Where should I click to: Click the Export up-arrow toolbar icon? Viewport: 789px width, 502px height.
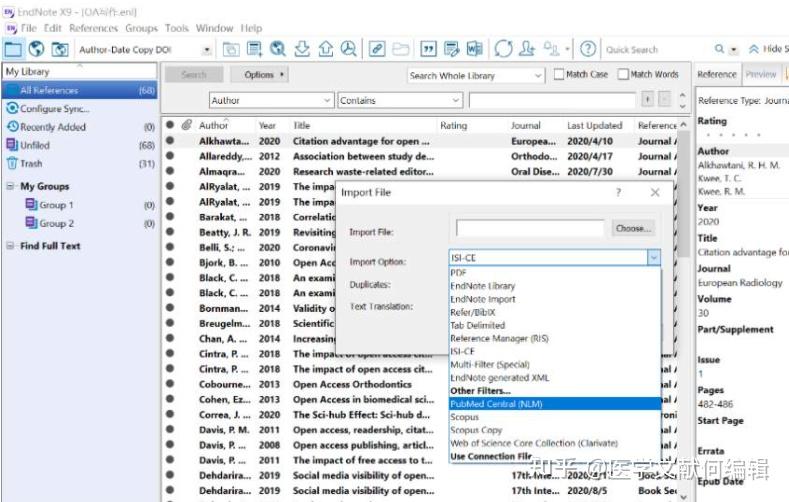tap(326, 49)
